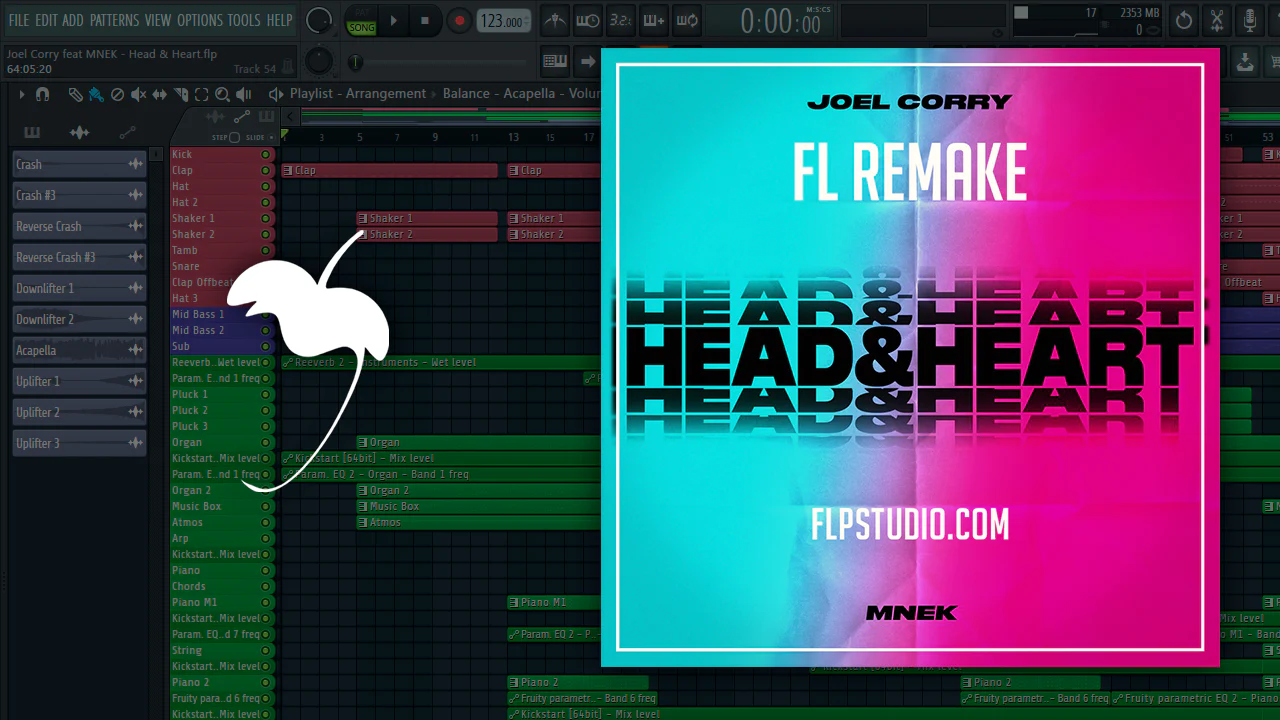Mute the Organ track
Screen dimensions: 1280x720
(266, 442)
